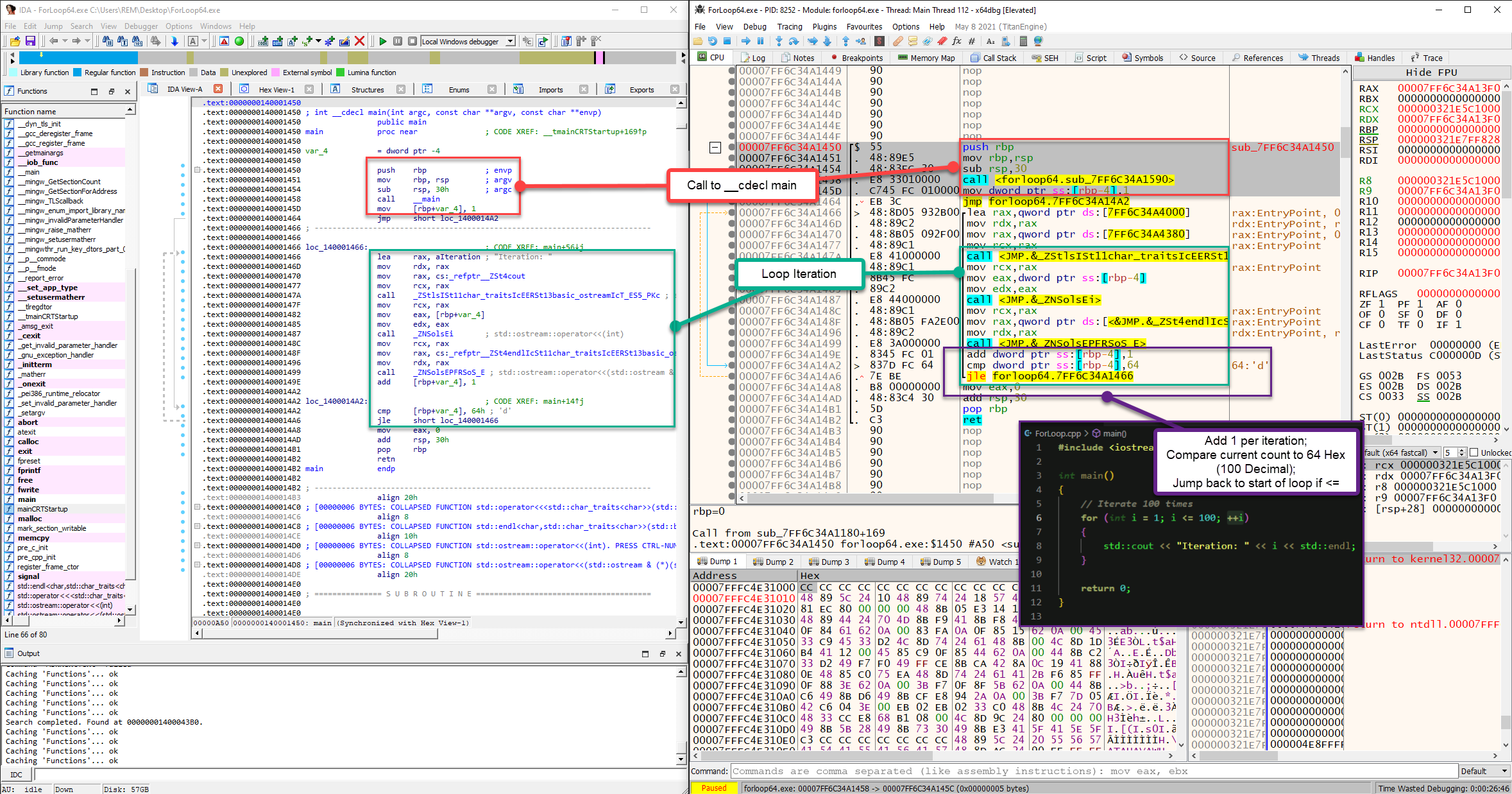Click x64dbg's blue run arrow icon
Viewport: 1512px width, 794px height.
pyautogui.click(x=745, y=41)
